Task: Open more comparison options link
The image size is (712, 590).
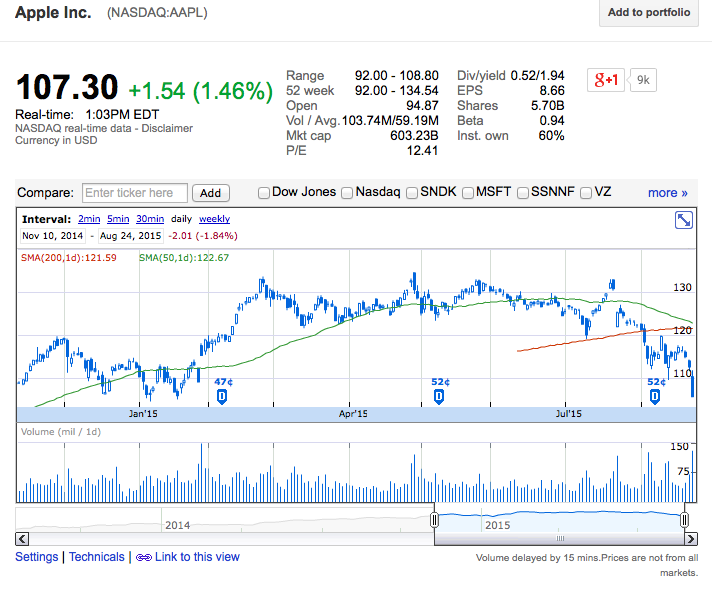Action: (668, 193)
